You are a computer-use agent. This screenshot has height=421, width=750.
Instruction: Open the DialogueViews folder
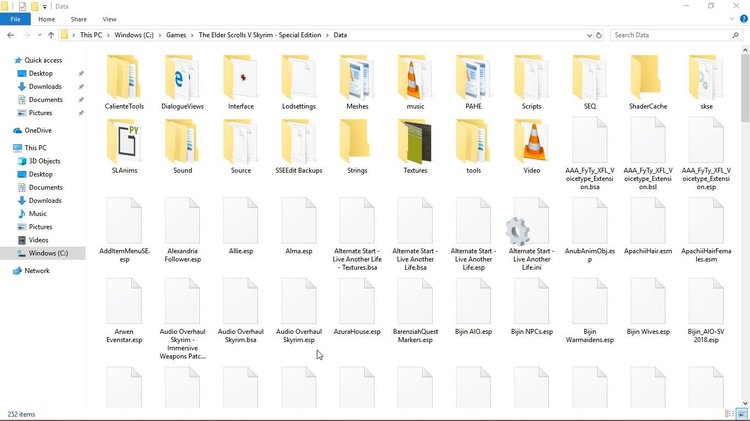point(182,82)
